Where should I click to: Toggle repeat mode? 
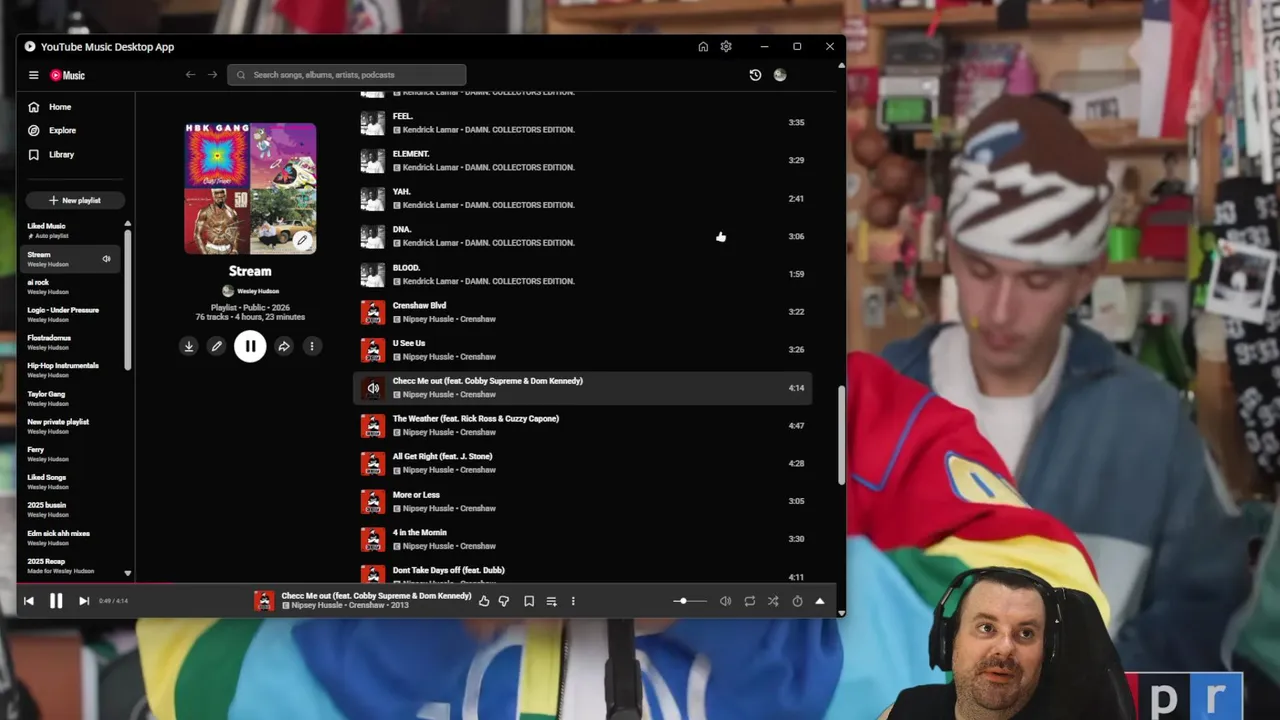[x=749, y=601]
